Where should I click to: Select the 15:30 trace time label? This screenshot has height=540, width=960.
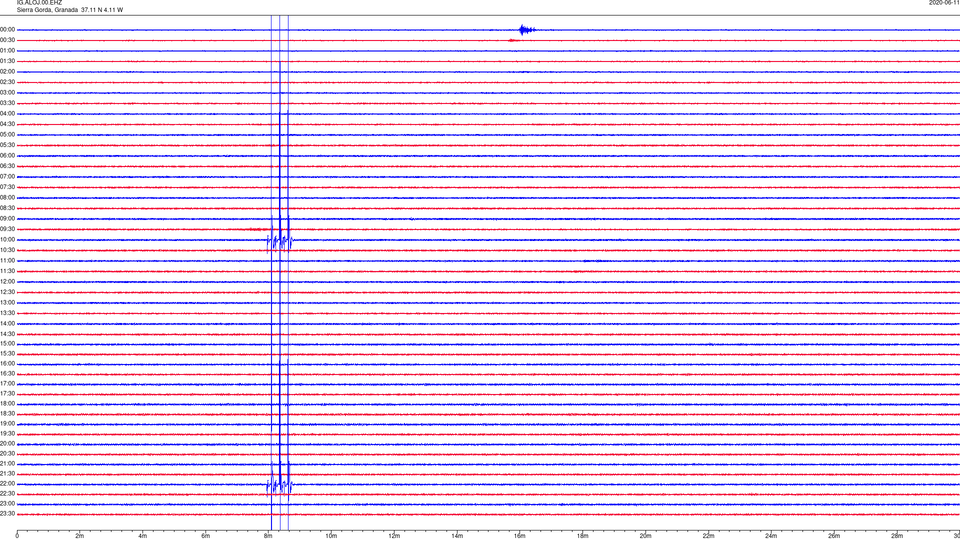[x=7, y=353]
